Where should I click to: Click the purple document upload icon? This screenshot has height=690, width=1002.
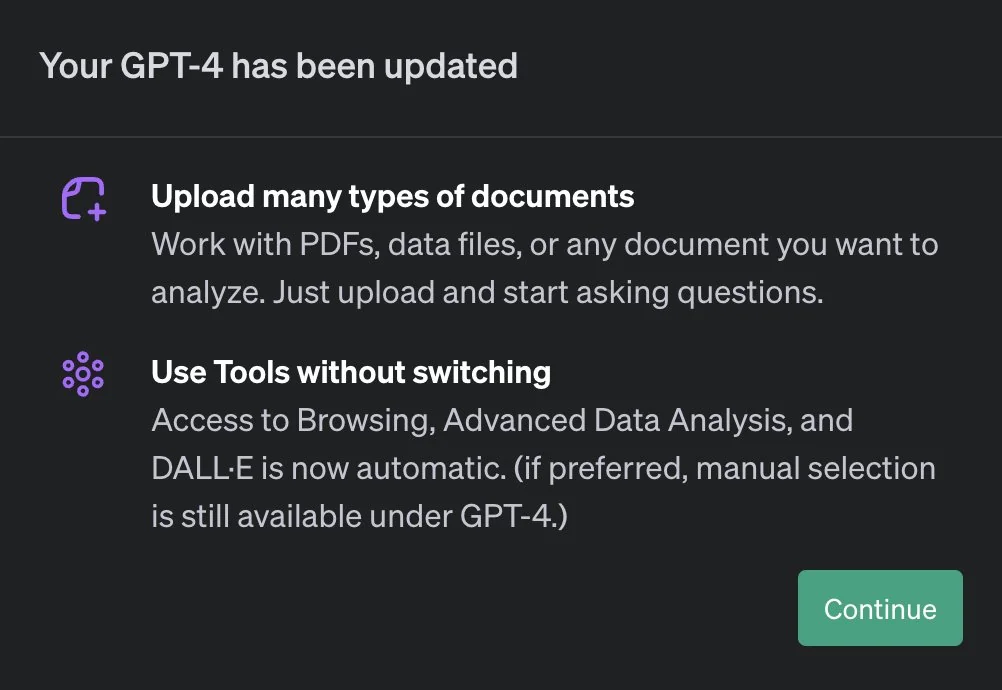(x=84, y=198)
